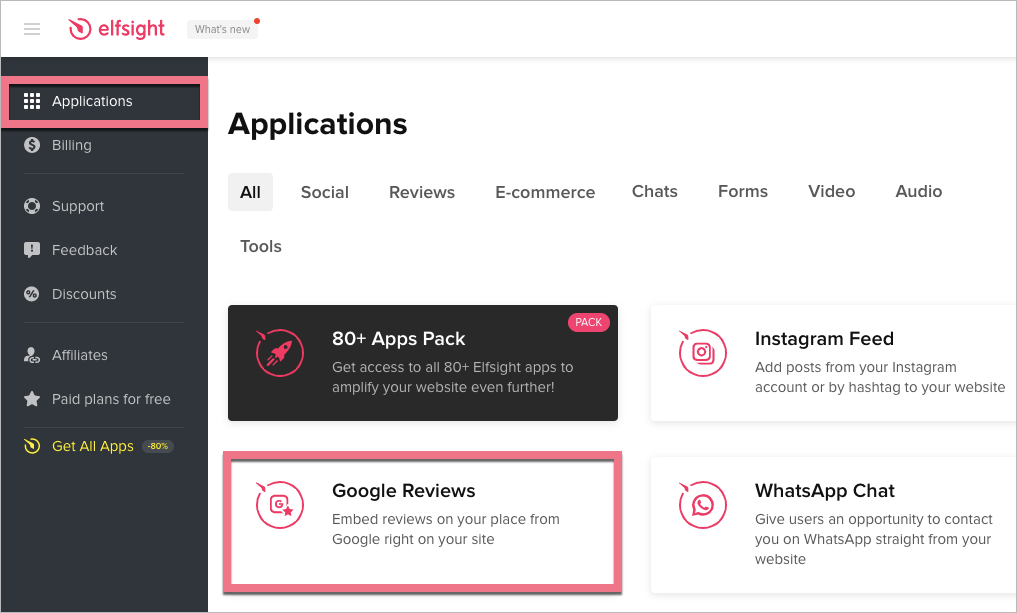
Task: Open Get All Apps offer link
Action: point(93,446)
